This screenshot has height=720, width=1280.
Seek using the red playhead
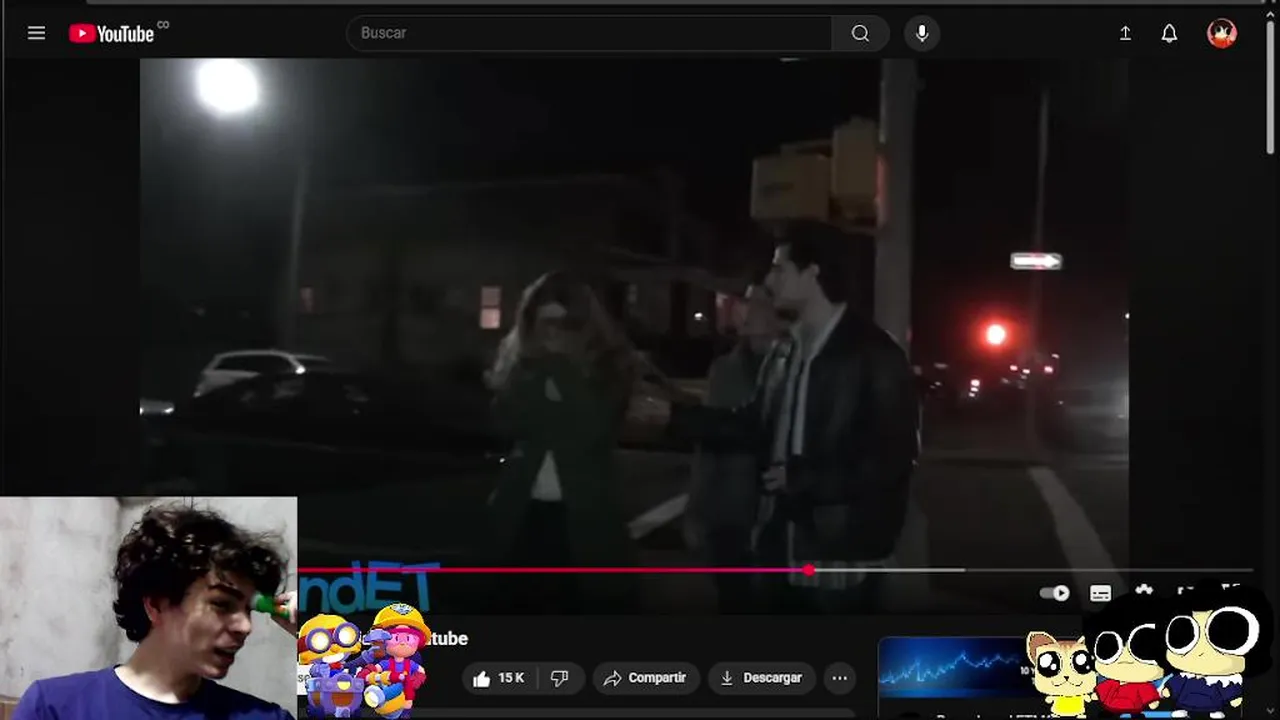(808, 570)
